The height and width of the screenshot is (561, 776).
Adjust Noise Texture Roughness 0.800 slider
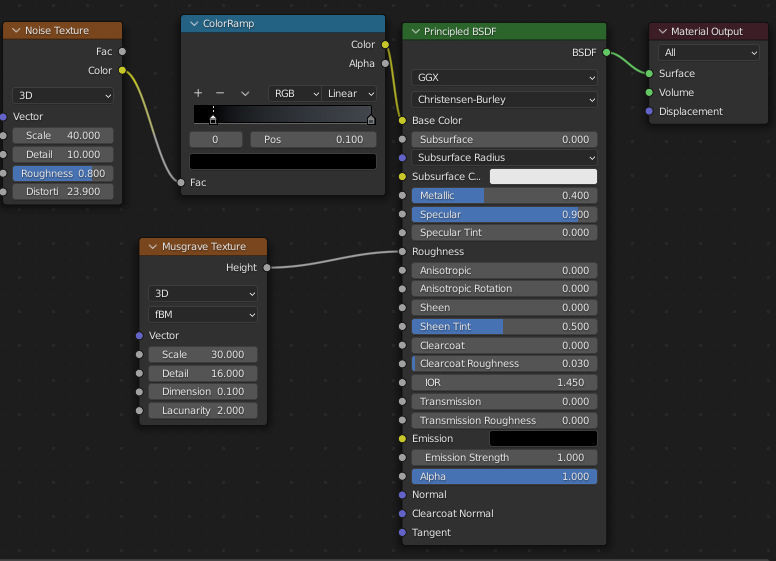pyautogui.click(x=63, y=174)
